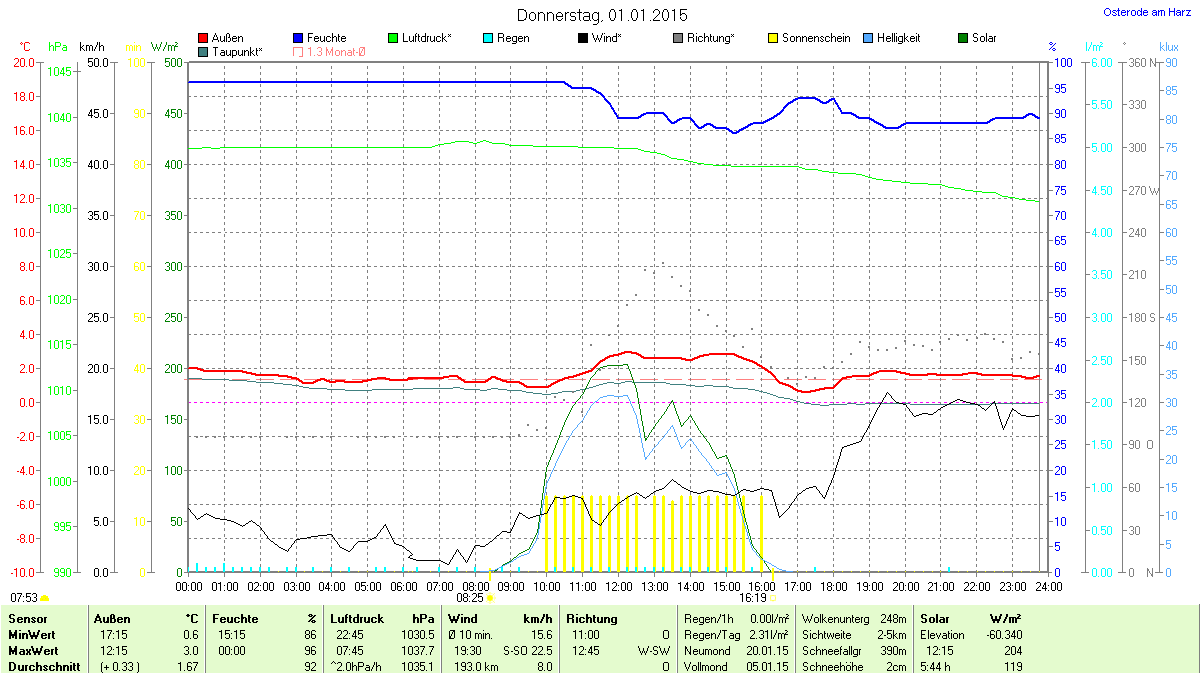Screen dimensions: 1200x673
Task: Click the black Wind legend square
Action: (583, 38)
